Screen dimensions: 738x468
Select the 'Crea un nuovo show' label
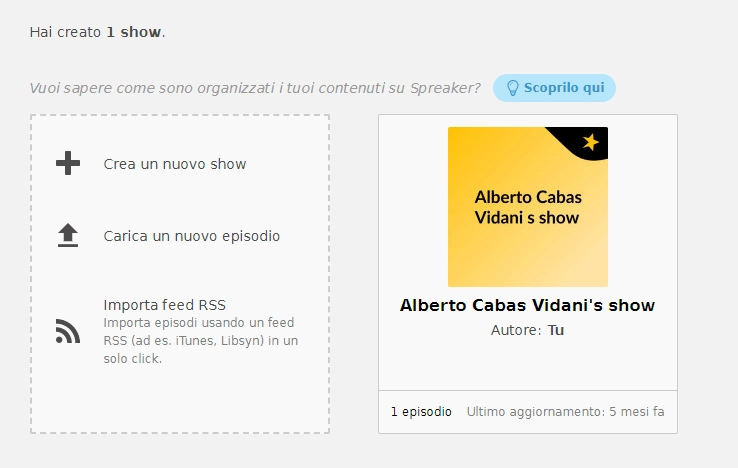175,164
